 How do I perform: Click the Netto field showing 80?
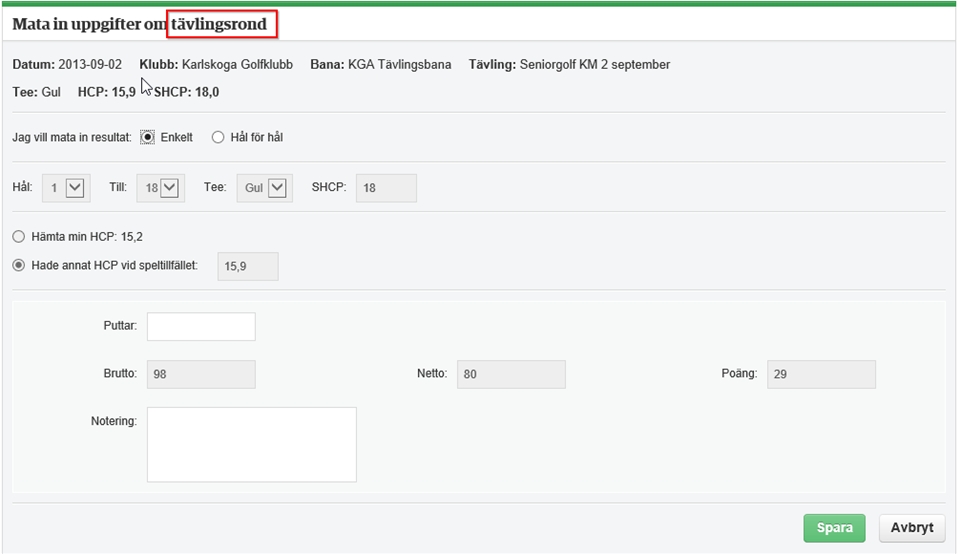pos(511,374)
